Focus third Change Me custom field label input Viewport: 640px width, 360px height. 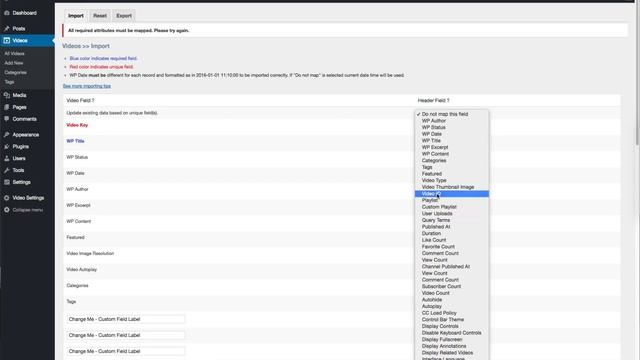pos(126,351)
